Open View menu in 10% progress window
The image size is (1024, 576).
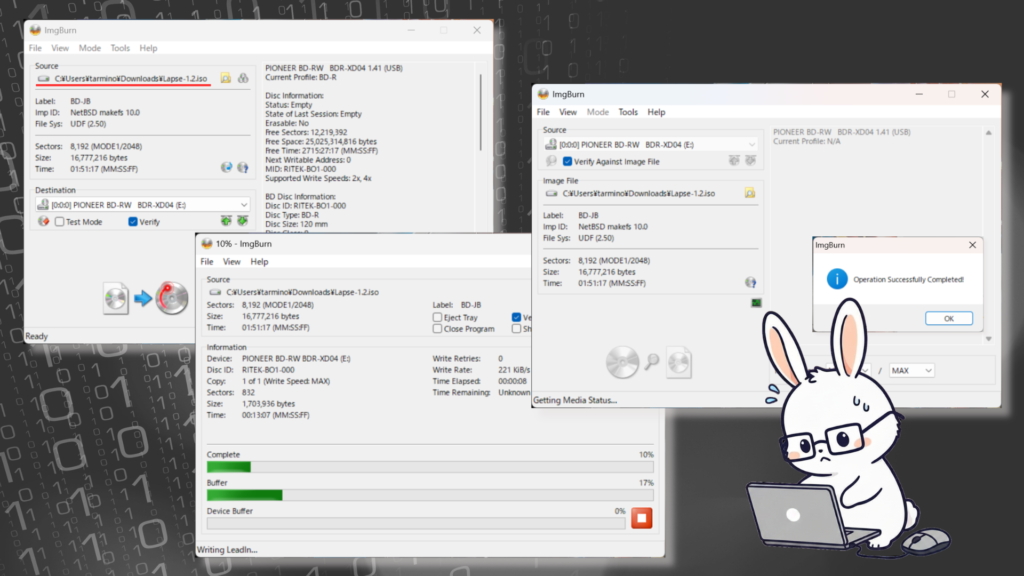point(232,261)
